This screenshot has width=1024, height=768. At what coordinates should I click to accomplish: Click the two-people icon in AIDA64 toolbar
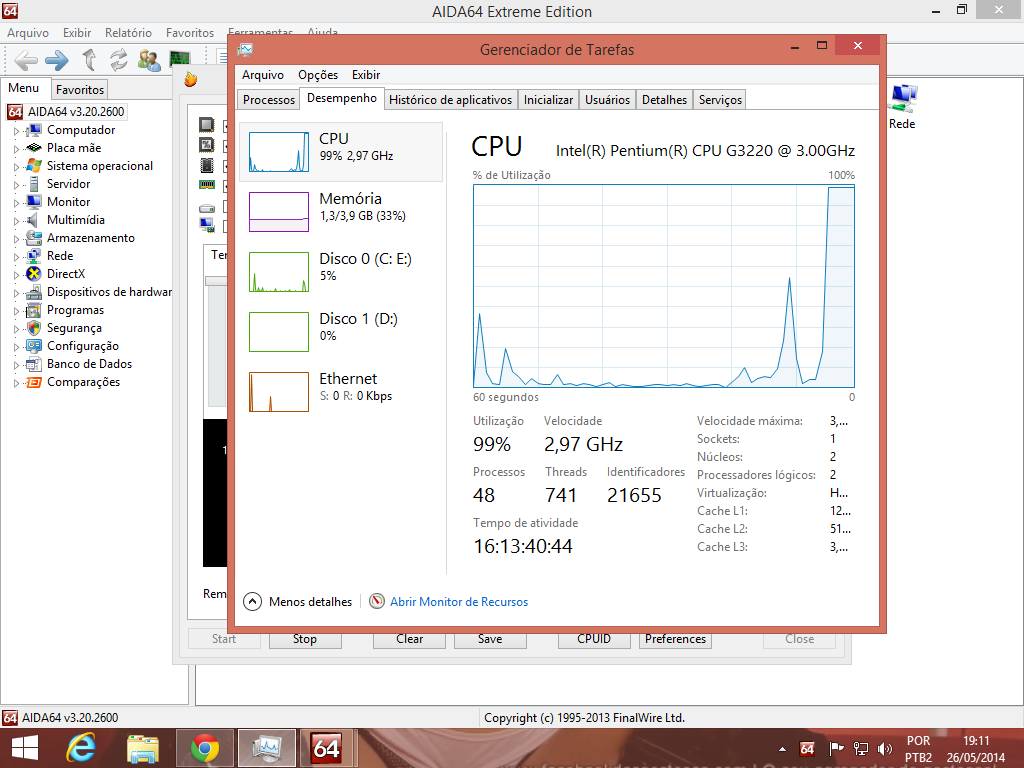pyautogui.click(x=150, y=60)
